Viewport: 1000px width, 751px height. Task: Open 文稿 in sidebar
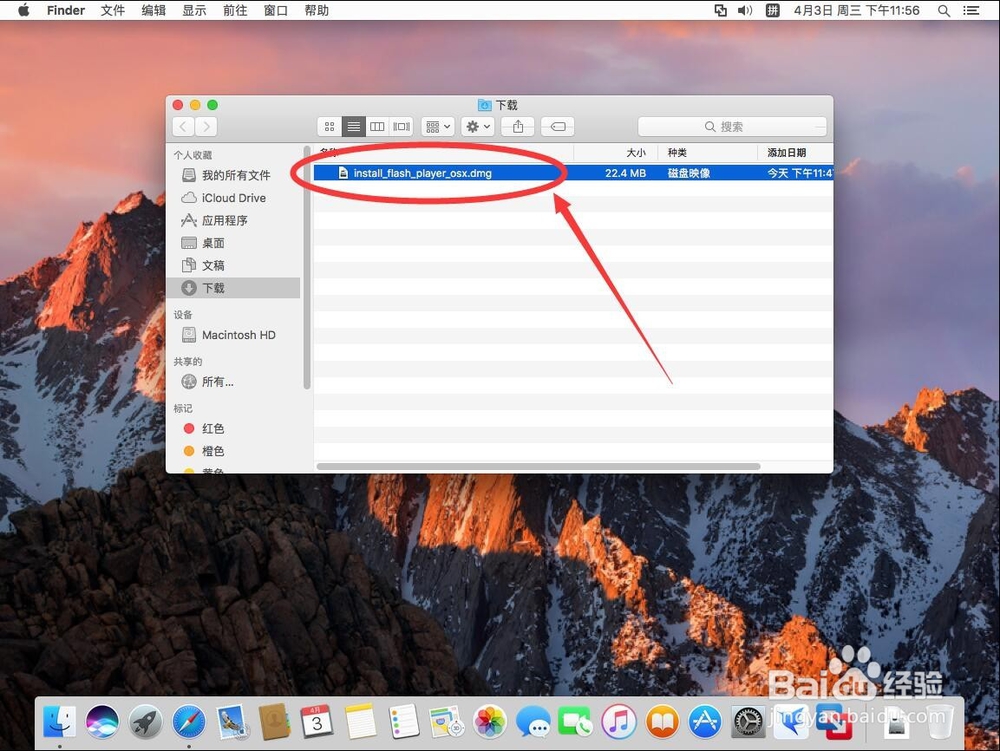(x=233, y=265)
